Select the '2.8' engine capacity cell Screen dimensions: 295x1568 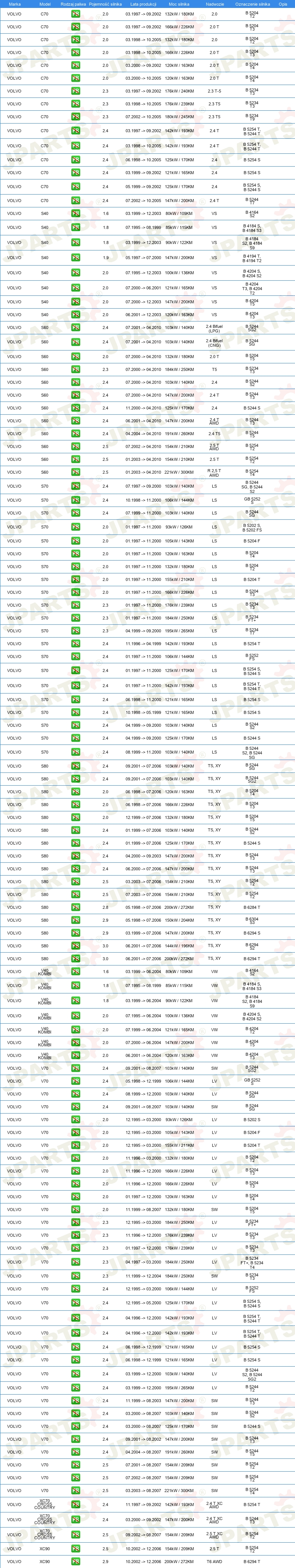point(105,907)
